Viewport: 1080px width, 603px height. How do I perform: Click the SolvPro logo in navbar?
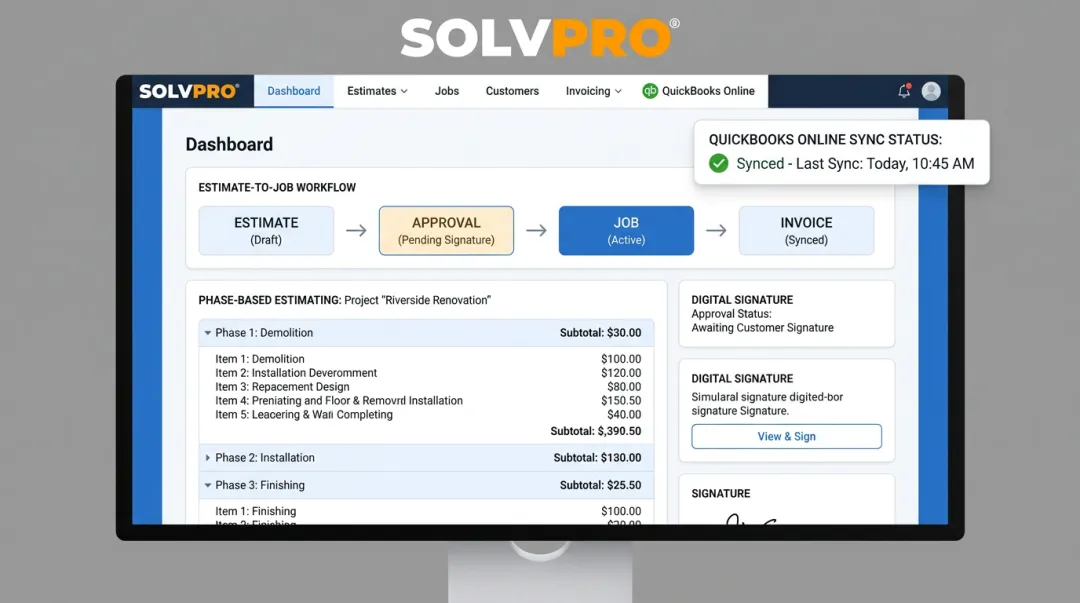pos(189,91)
